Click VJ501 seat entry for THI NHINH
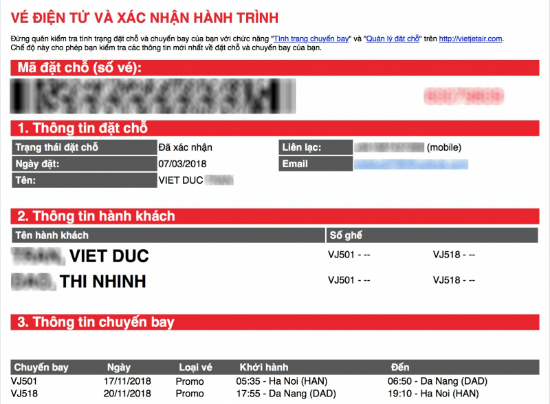 pos(349,280)
